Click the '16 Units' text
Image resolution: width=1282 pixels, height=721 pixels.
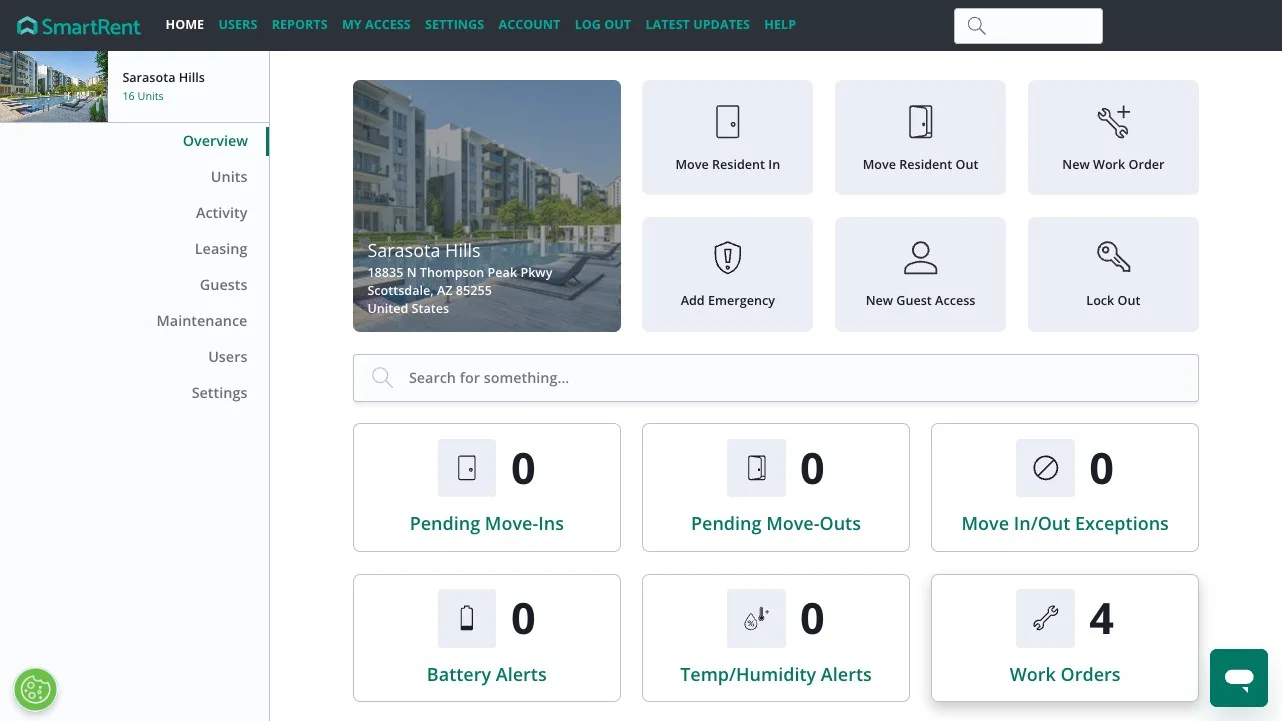coord(143,97)
